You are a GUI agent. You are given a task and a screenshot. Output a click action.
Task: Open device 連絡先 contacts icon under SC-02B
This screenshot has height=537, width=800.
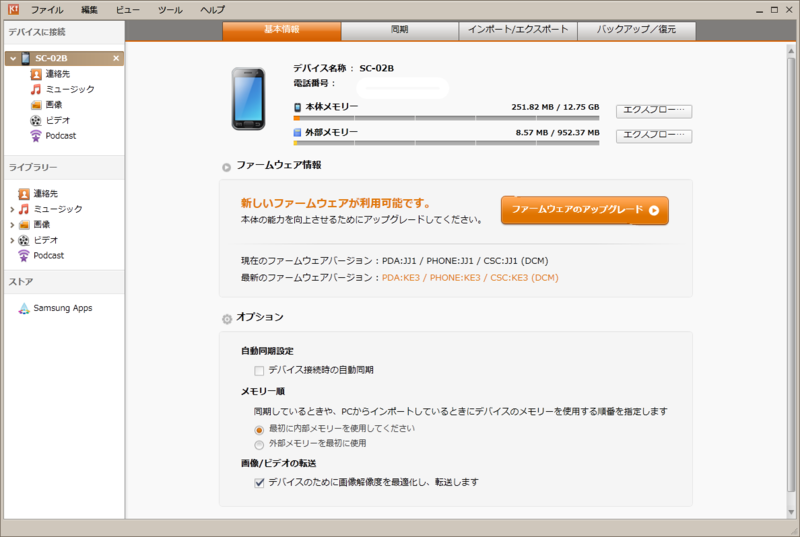pyautogui.click(x=36, y=74)
